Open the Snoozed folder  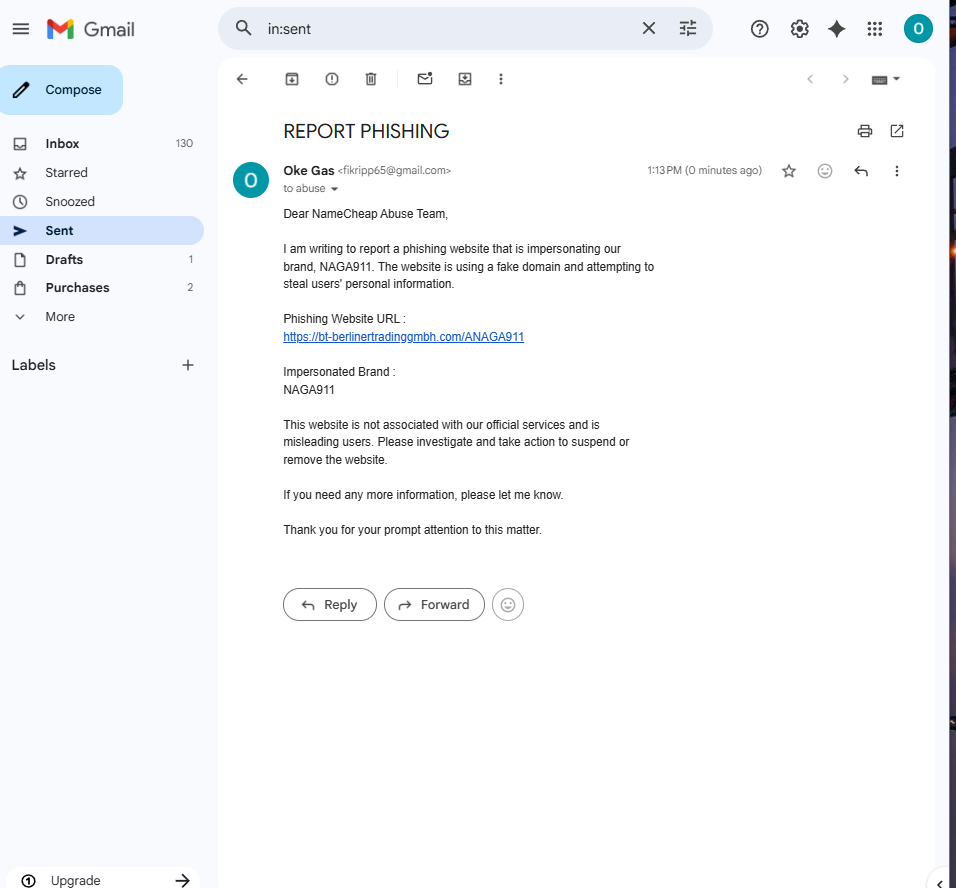(x=102, y=201)
